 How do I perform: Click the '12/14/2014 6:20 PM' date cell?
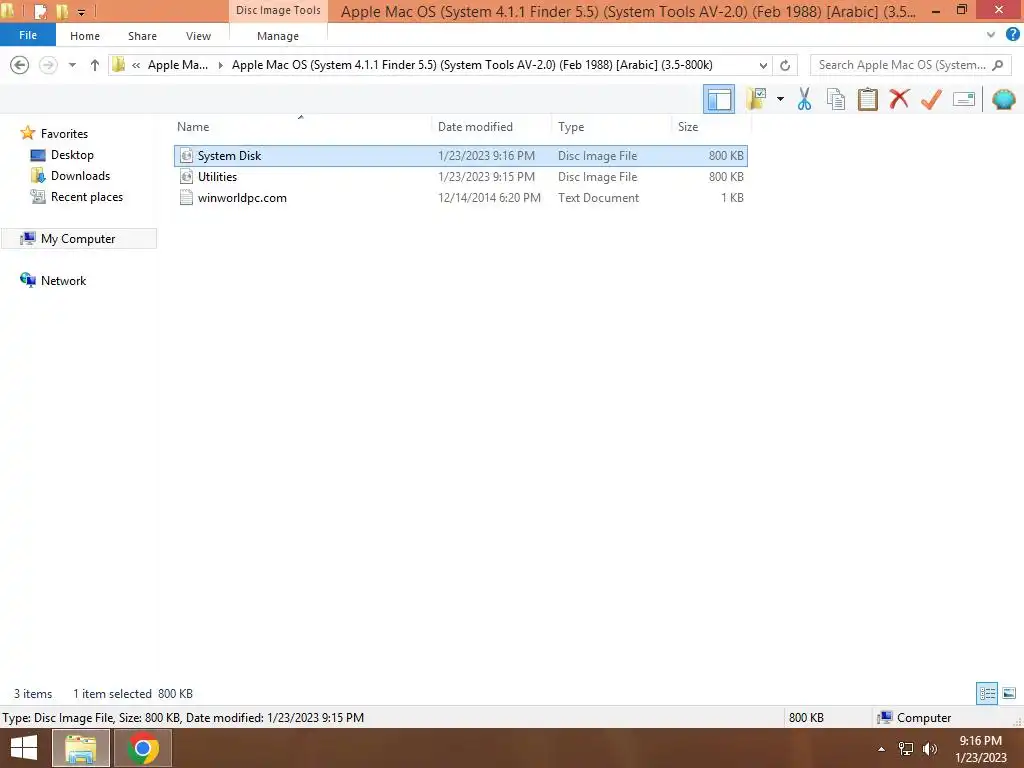tap(489, 197)
